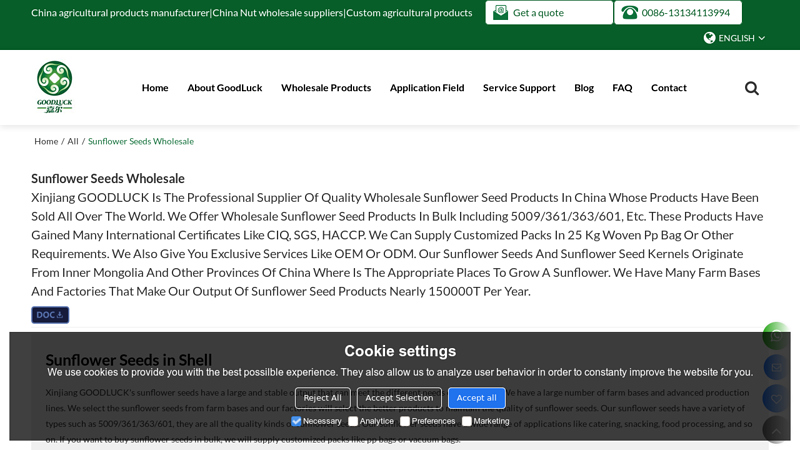This screenshot has width=800, height=450.
Task: Click the GoodLuck logo
Action: pos(55,87)
